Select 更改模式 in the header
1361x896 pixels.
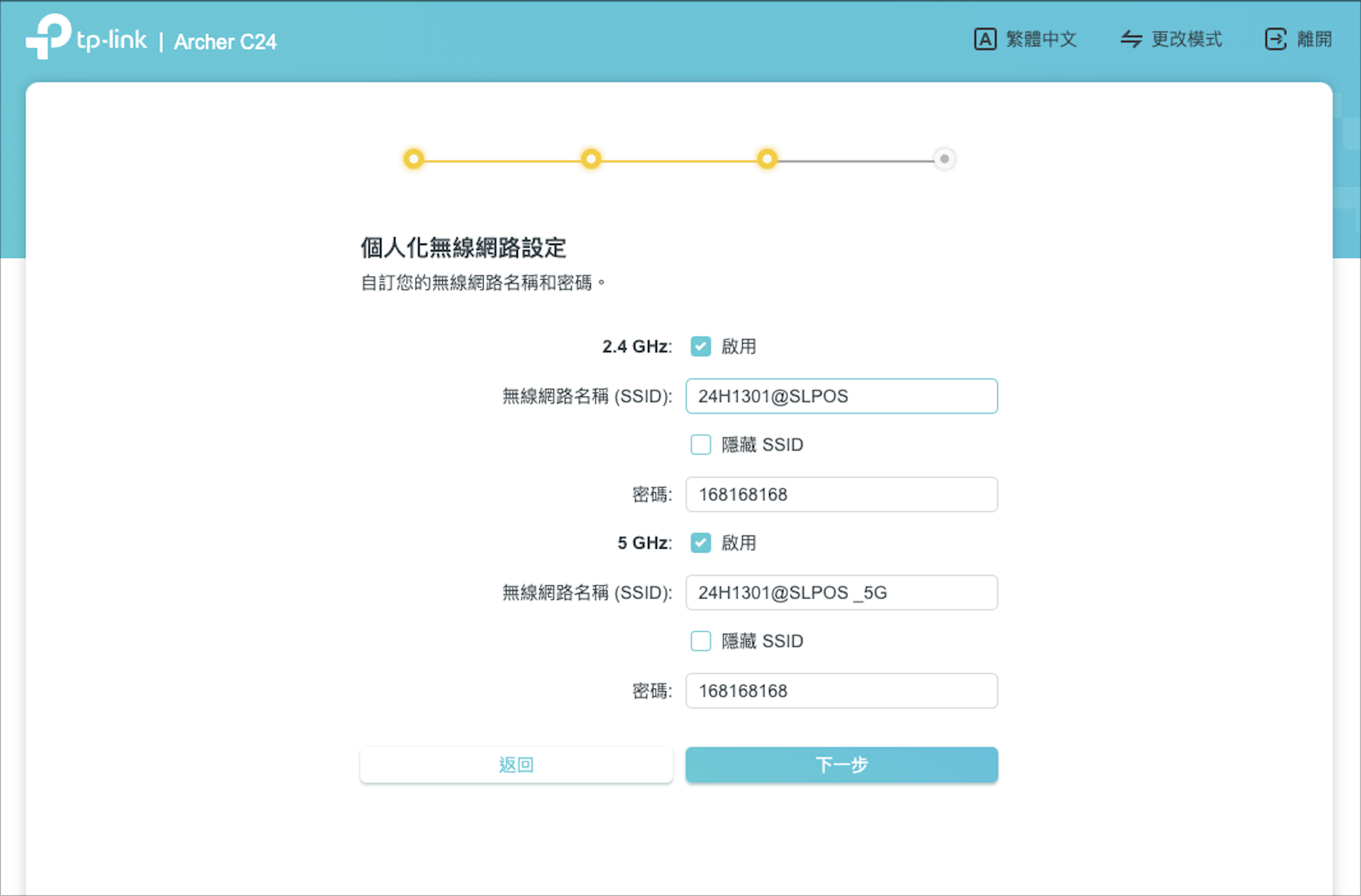pos(1186,39)
